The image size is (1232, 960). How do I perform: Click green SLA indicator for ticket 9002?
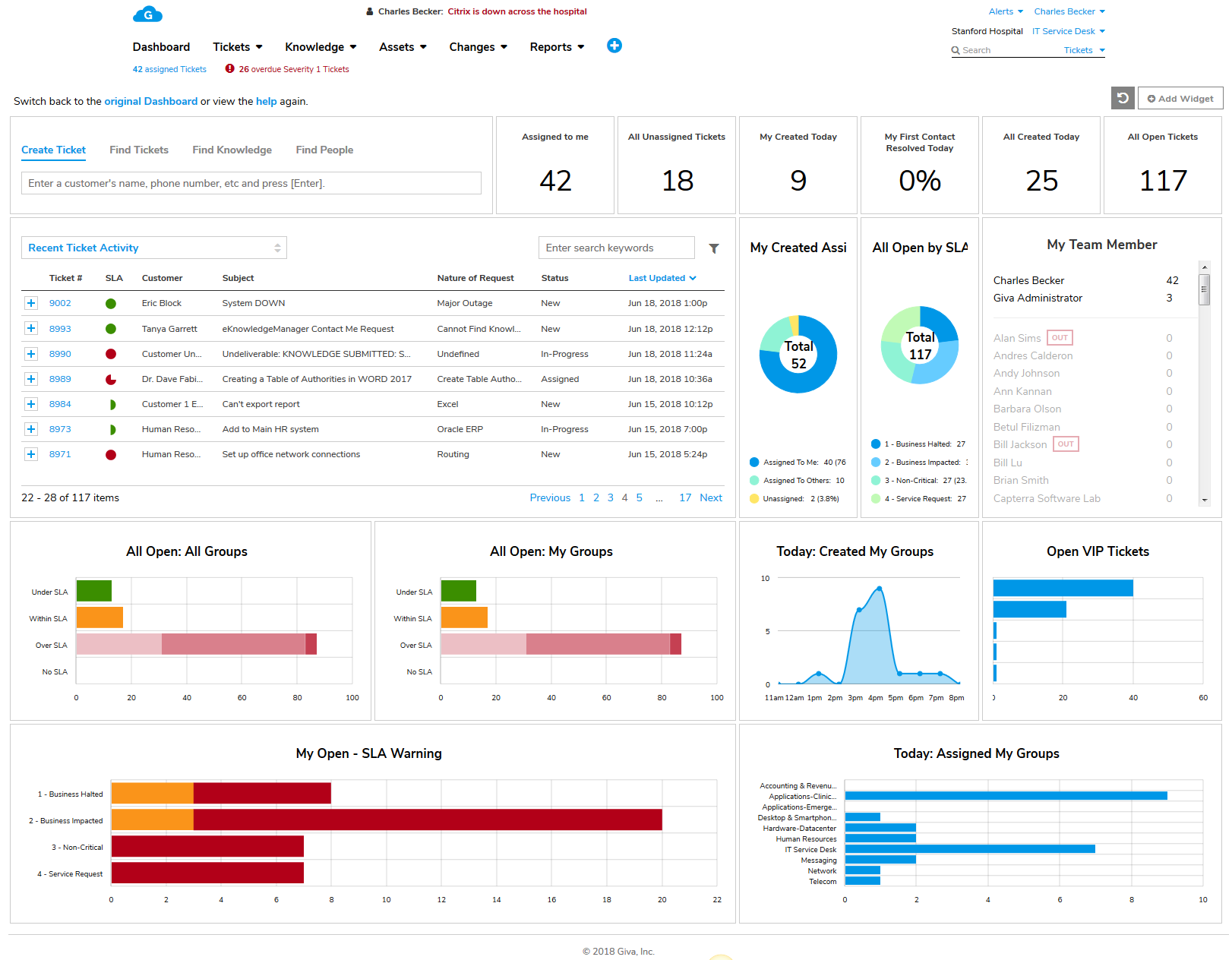pyautogui.click(x=111, y=304)
